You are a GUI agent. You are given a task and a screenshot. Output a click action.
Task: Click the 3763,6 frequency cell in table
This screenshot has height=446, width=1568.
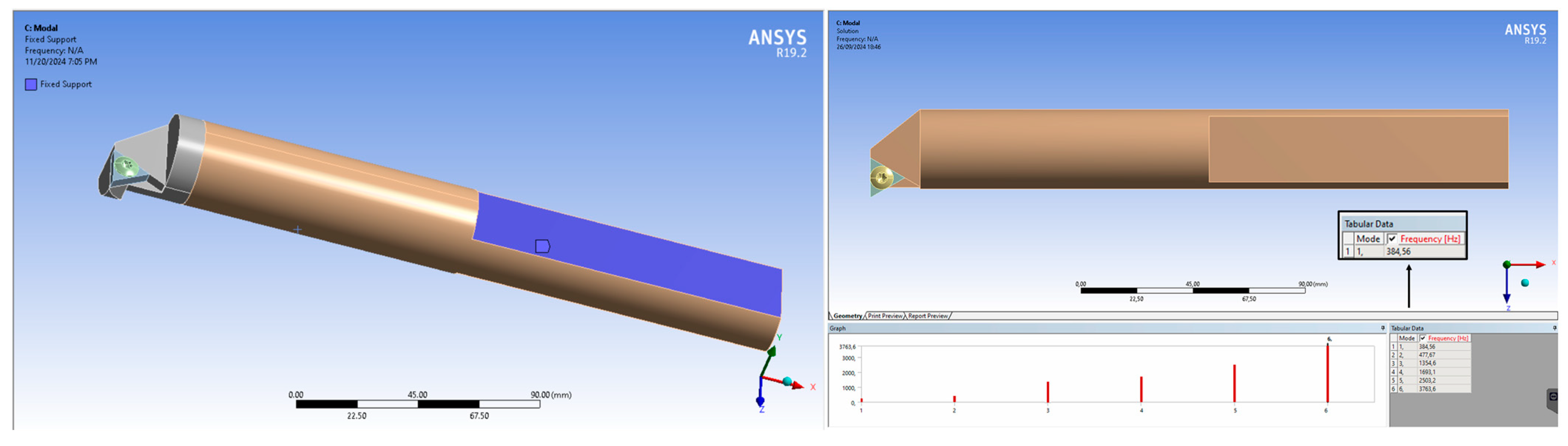tap(1427, 389)
